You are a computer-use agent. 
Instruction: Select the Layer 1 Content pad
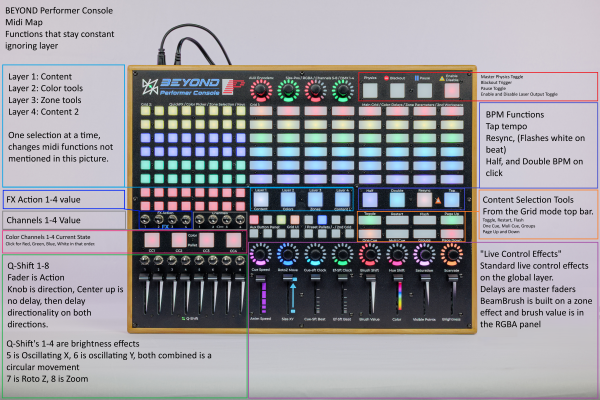click(260, 198)
